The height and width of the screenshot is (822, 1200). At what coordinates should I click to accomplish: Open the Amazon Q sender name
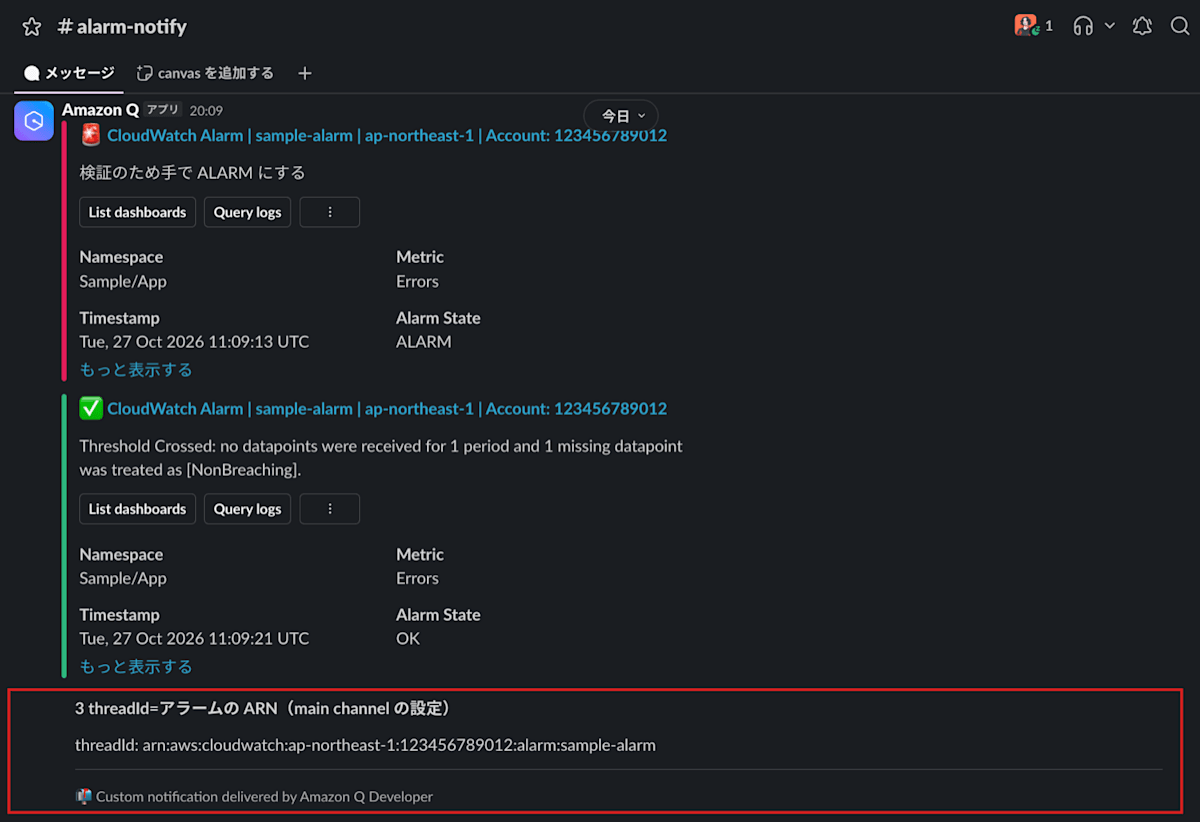click(100, 110)
